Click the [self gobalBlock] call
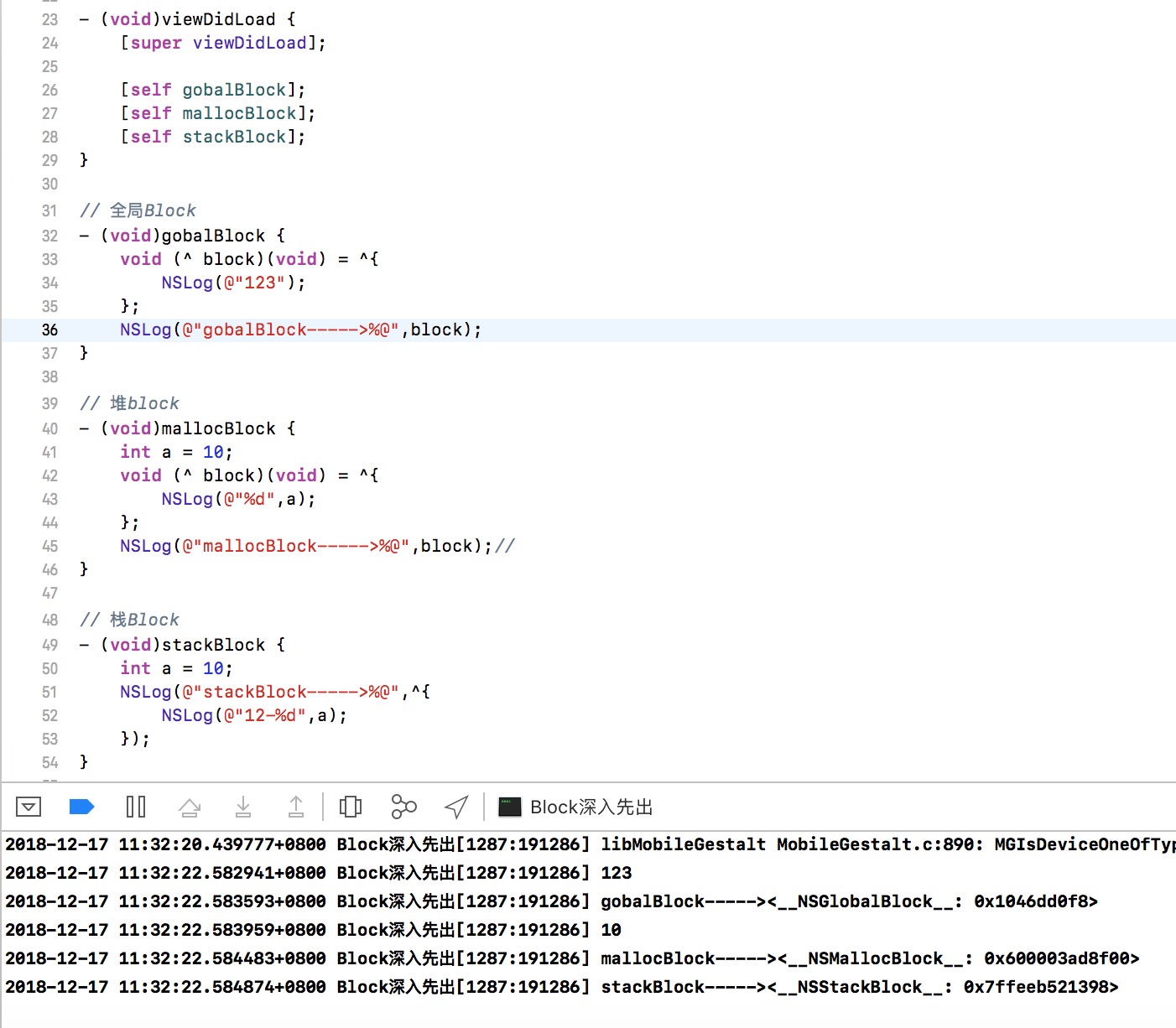1176x1028 pixels. (x=213, y=90)
